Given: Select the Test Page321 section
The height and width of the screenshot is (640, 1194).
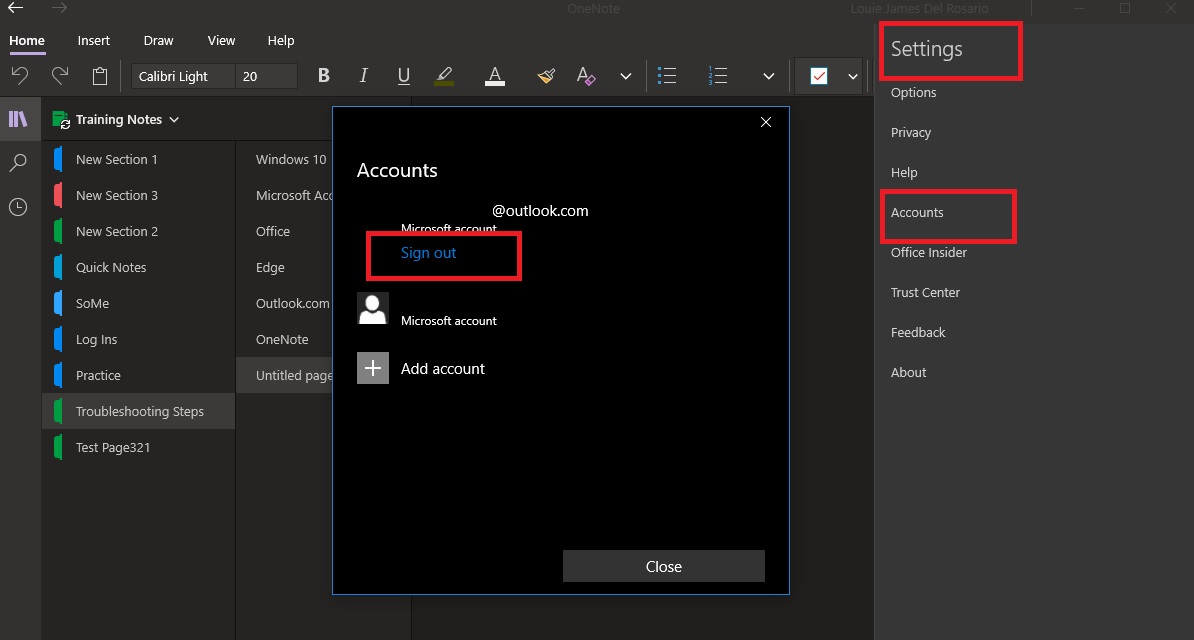Looking at the screenshot, I should (139, 447).
